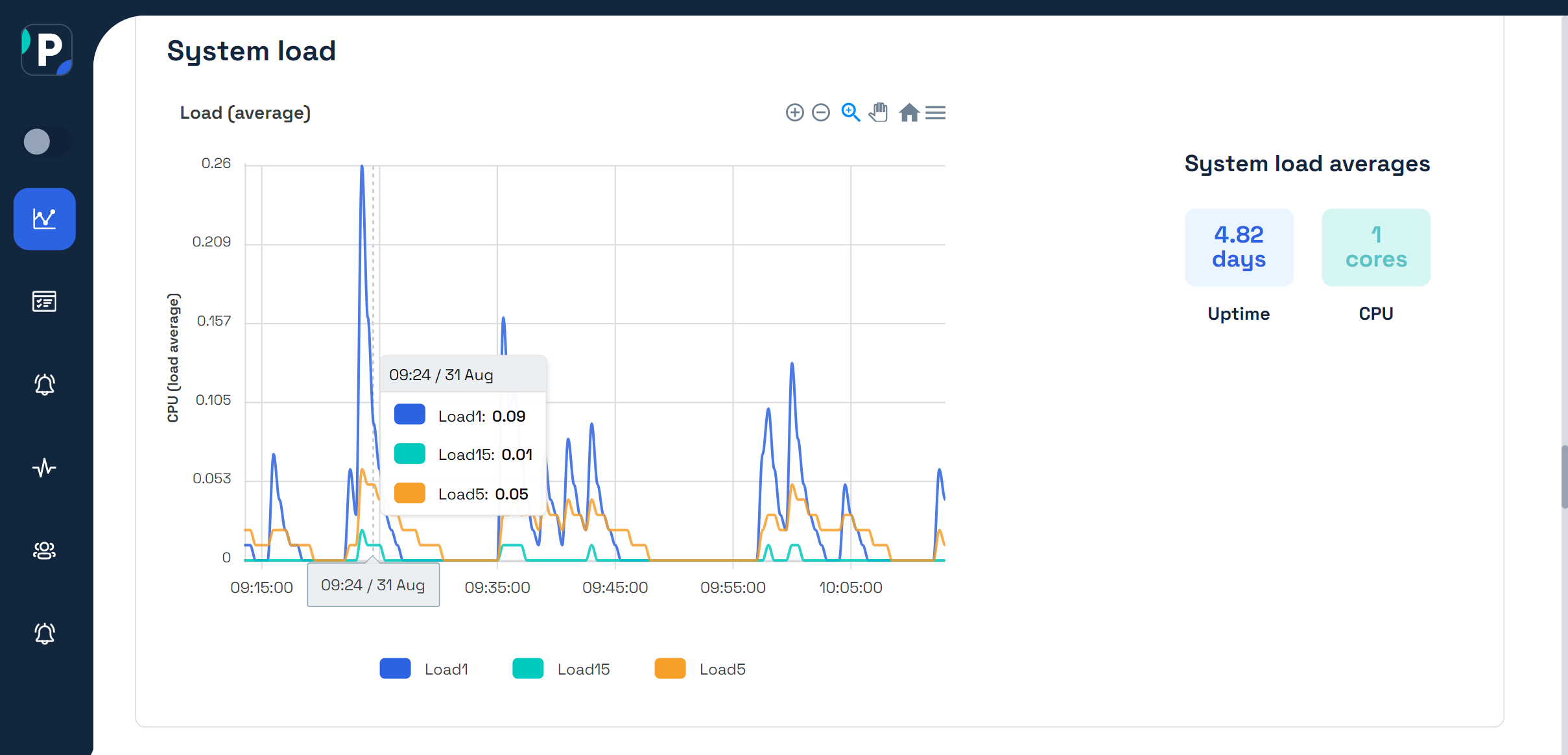The height and width of the screenshot is (755, 1568).
Task: Click the CPU label under cores
Action: pos(1376,314)
